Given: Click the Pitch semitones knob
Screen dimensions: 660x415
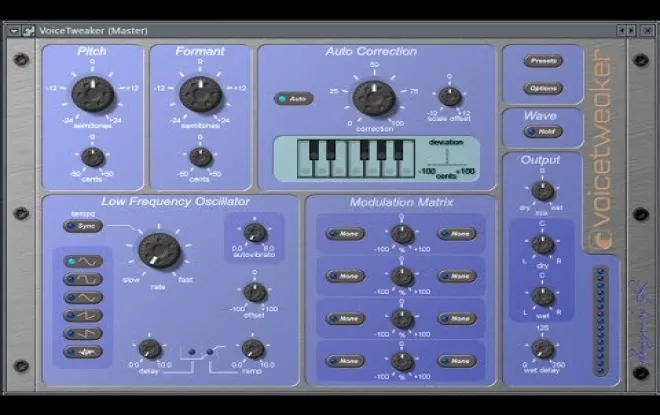Looking at the screenshot, I should [x=93, y=94].
